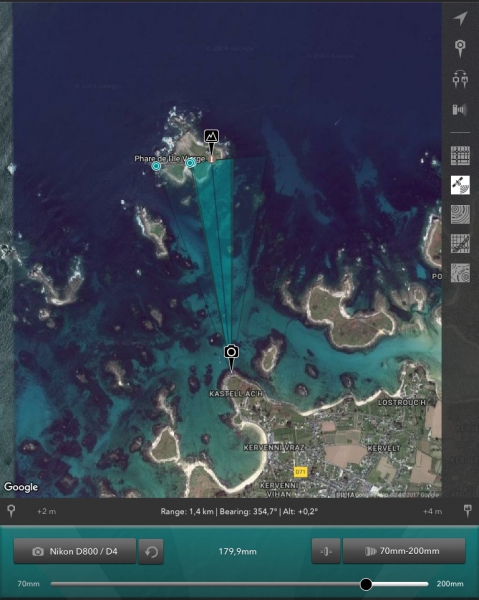Tap the camera pin on the map
Viewport: 479px width, 600px height.
coord(231,357)
